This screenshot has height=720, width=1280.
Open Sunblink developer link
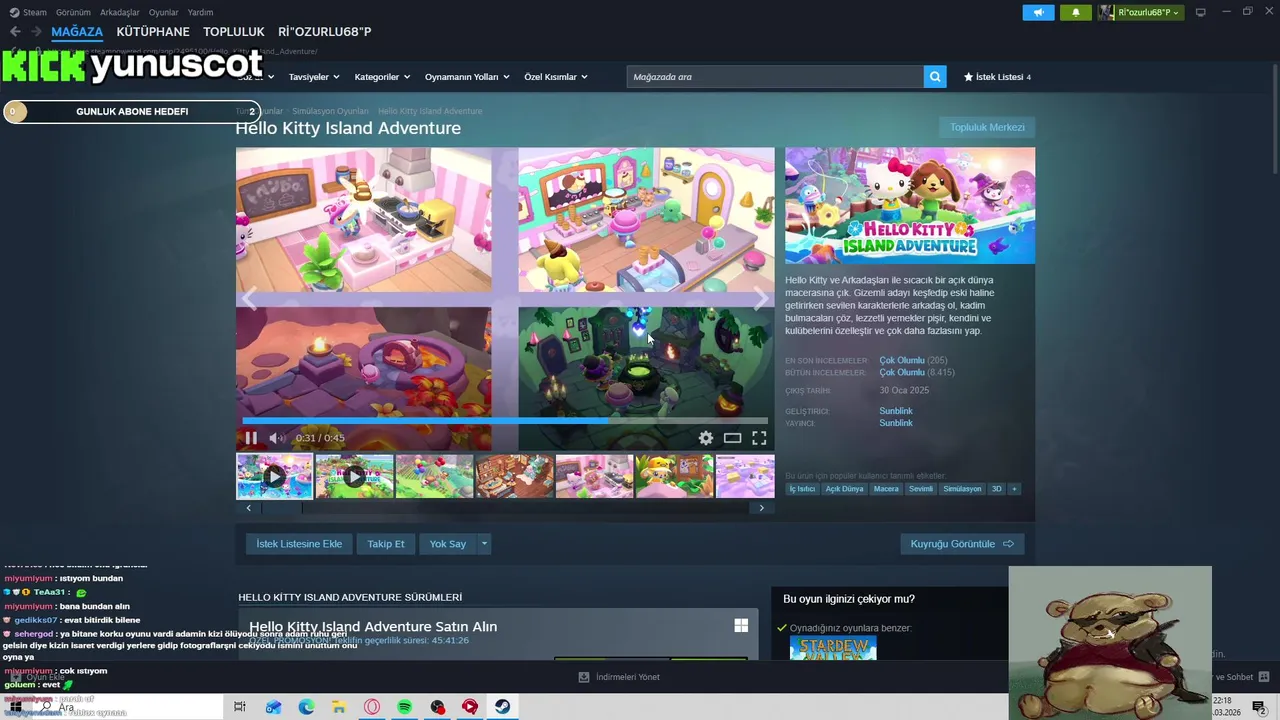tap(896, 411)
